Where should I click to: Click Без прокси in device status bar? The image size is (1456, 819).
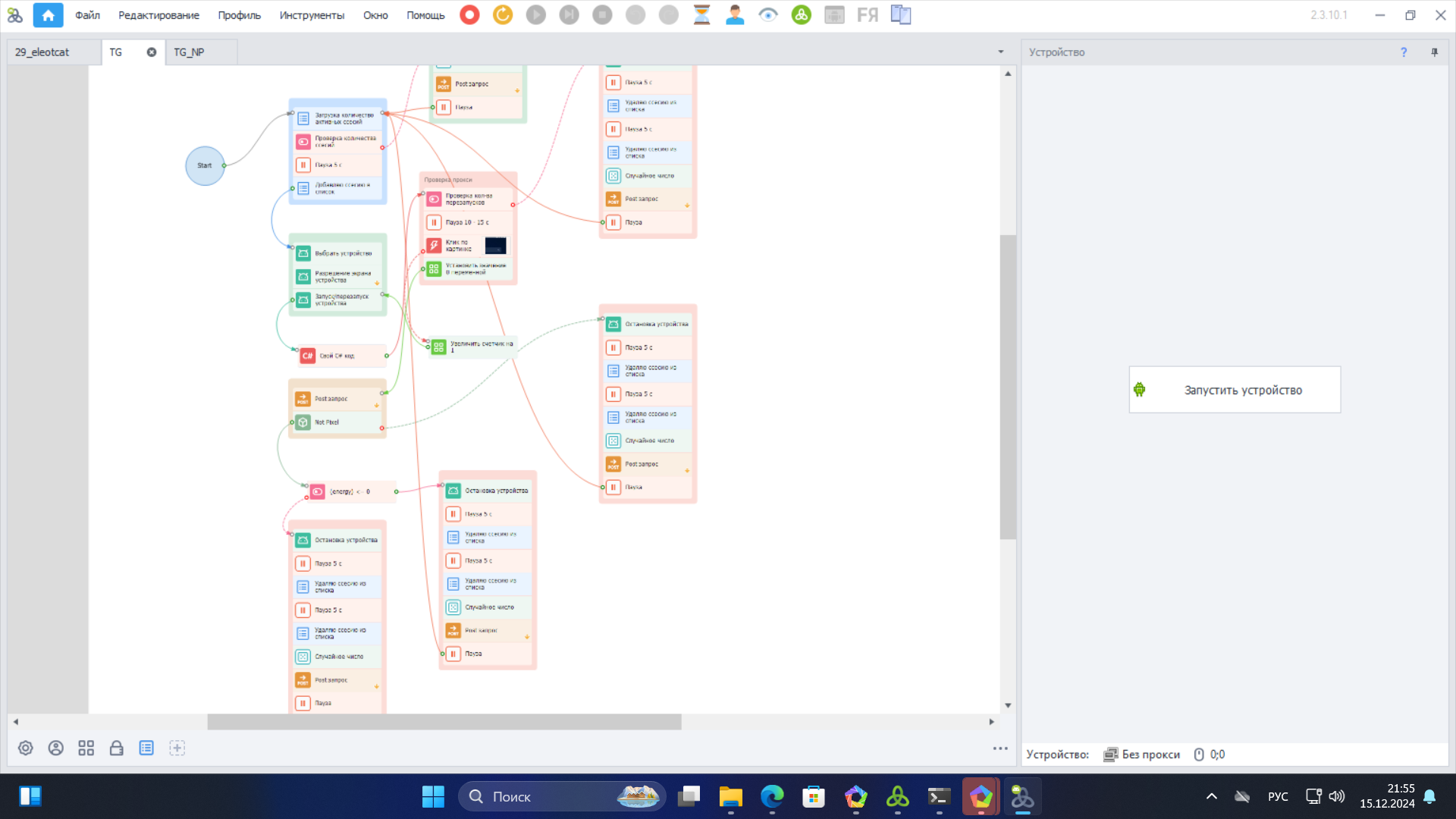pos(1142,755)
